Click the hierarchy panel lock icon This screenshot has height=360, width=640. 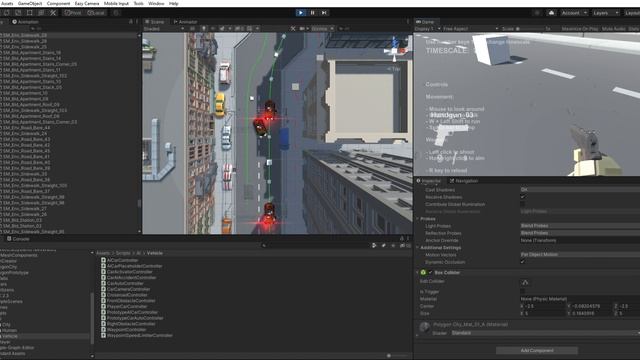[x=131, y=22]
